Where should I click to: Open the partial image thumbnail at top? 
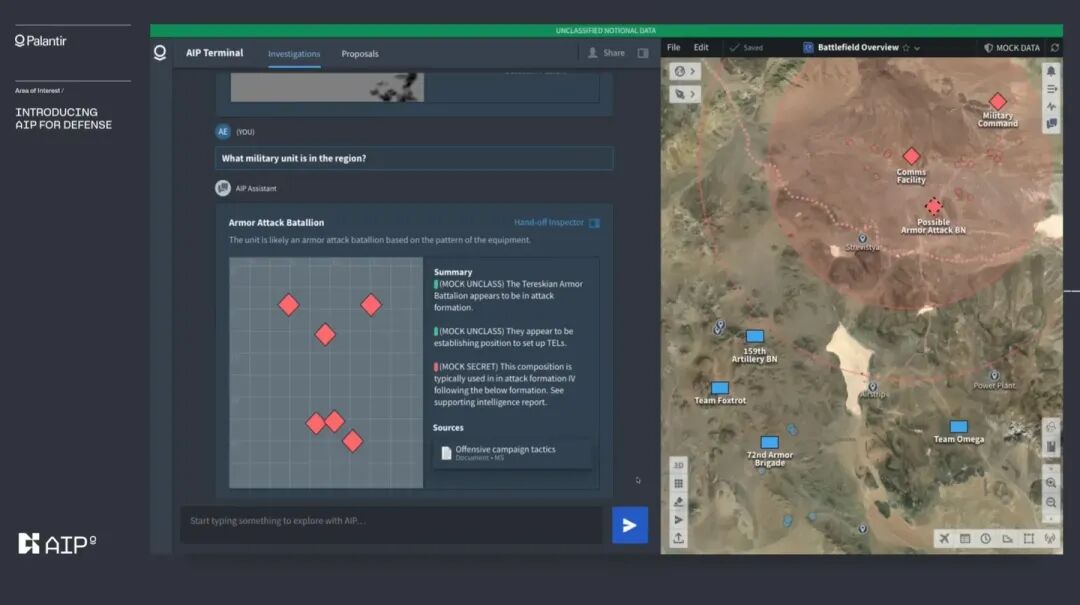[327, 88]
